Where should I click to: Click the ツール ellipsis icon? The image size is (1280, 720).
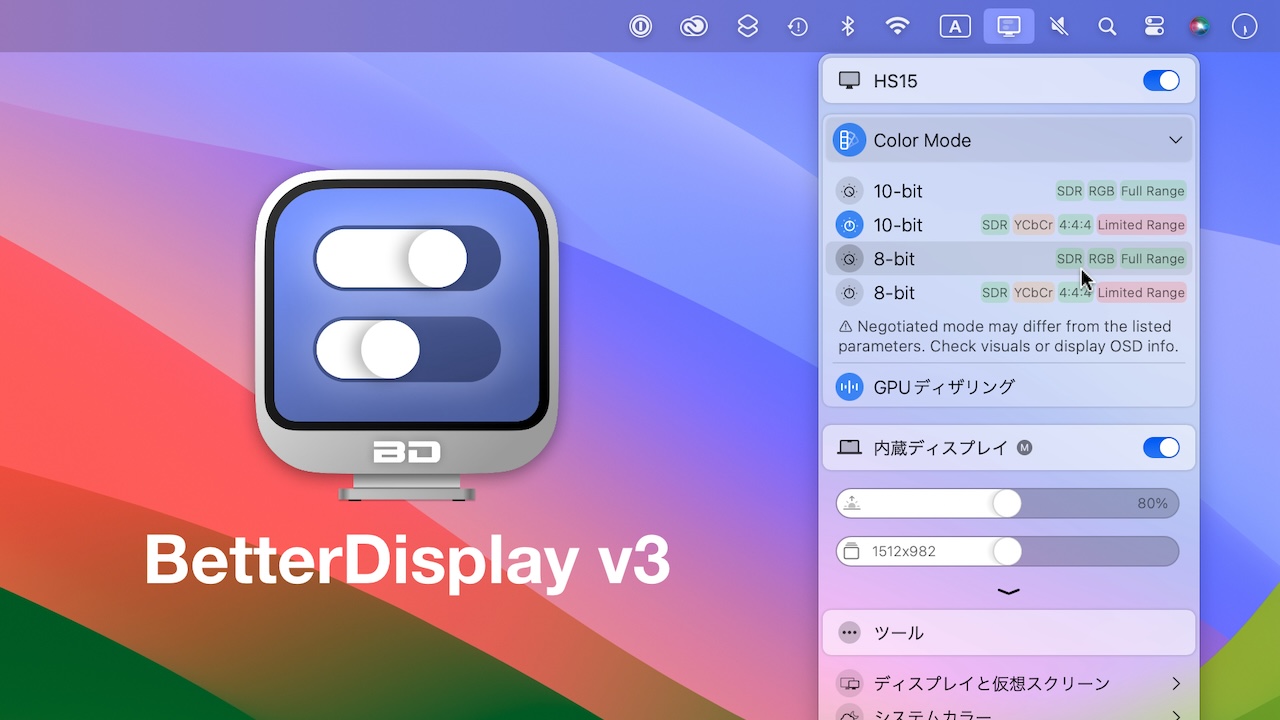[849, 633]
